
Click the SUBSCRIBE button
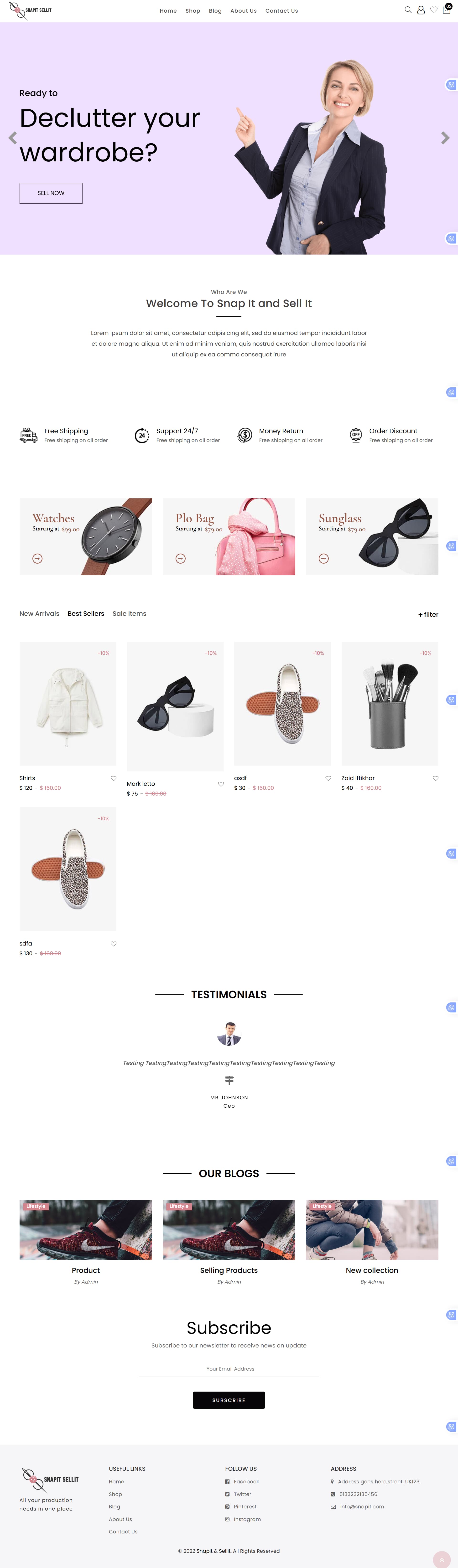click(229, 1400)
